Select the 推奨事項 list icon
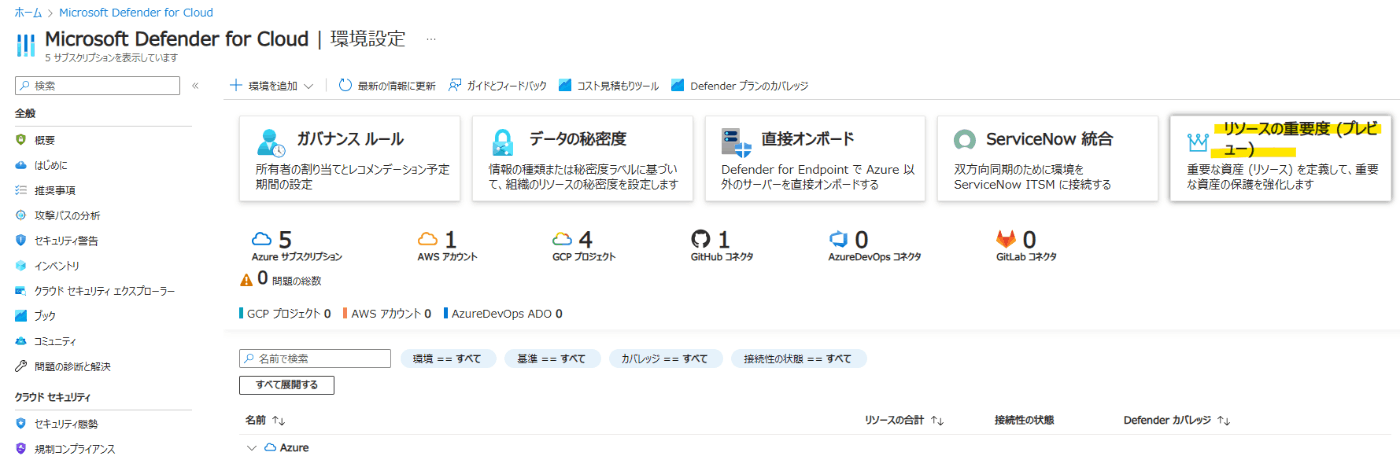Viewport: 1400px width, 456px height. (21, 189)
